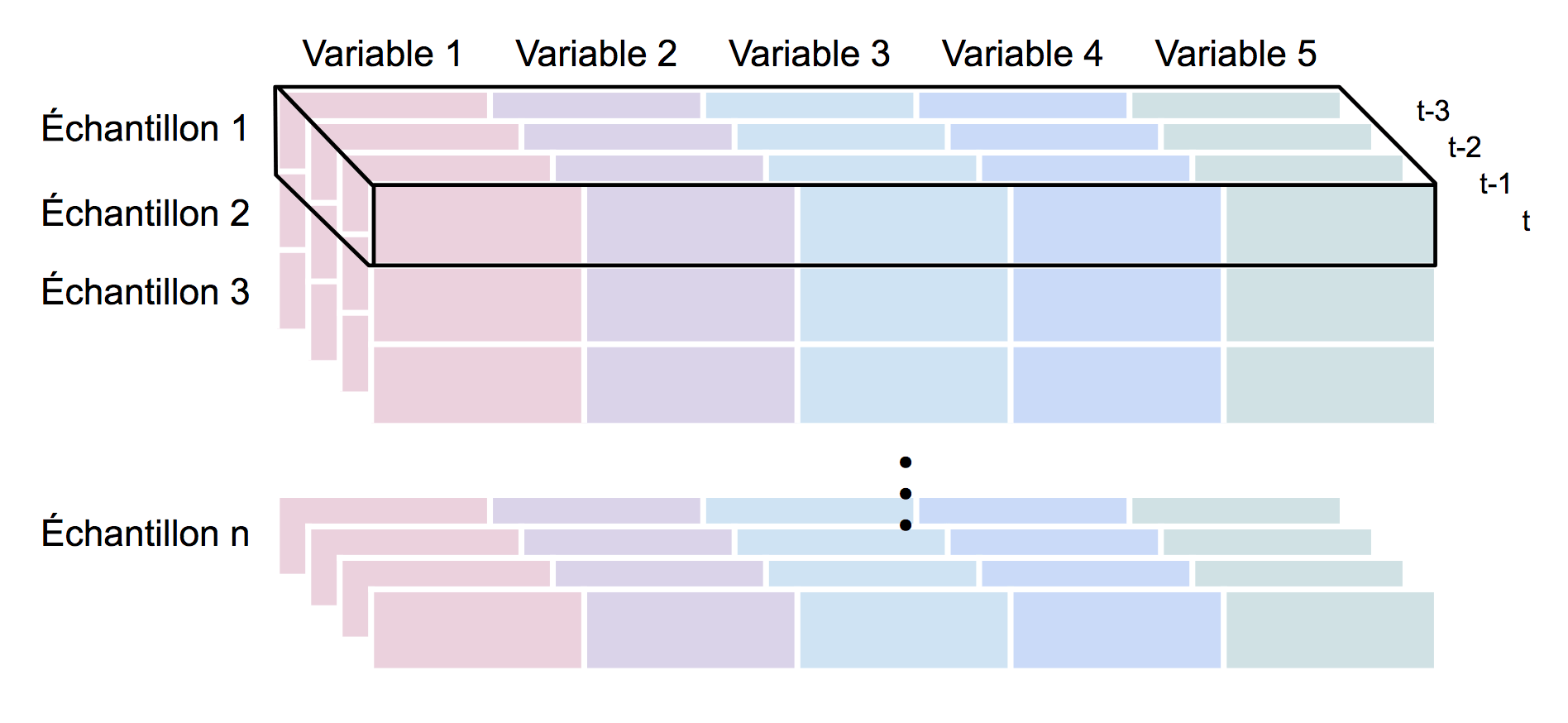Click the Variable 1 column header
This screenshot has width=1568, height=723.
[x=382, y=55]
